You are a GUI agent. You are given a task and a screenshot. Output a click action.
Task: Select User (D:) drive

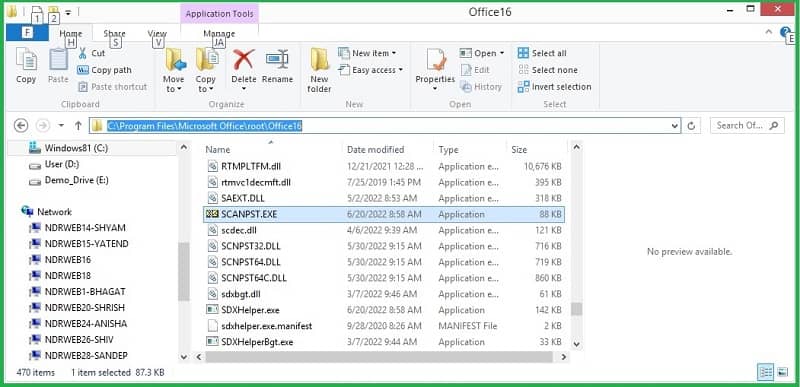click(61, 164)
